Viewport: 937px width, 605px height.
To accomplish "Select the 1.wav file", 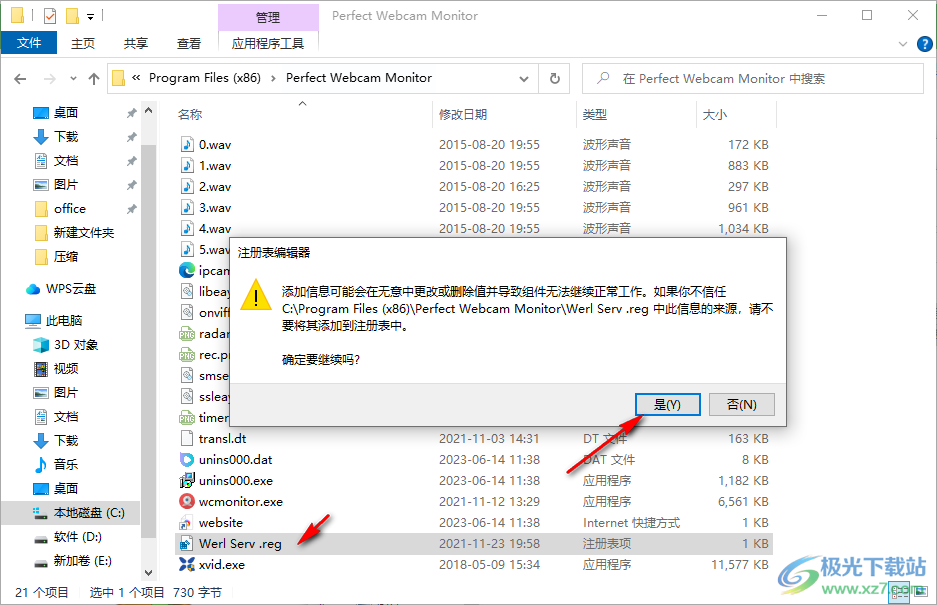I will [215, 166].
